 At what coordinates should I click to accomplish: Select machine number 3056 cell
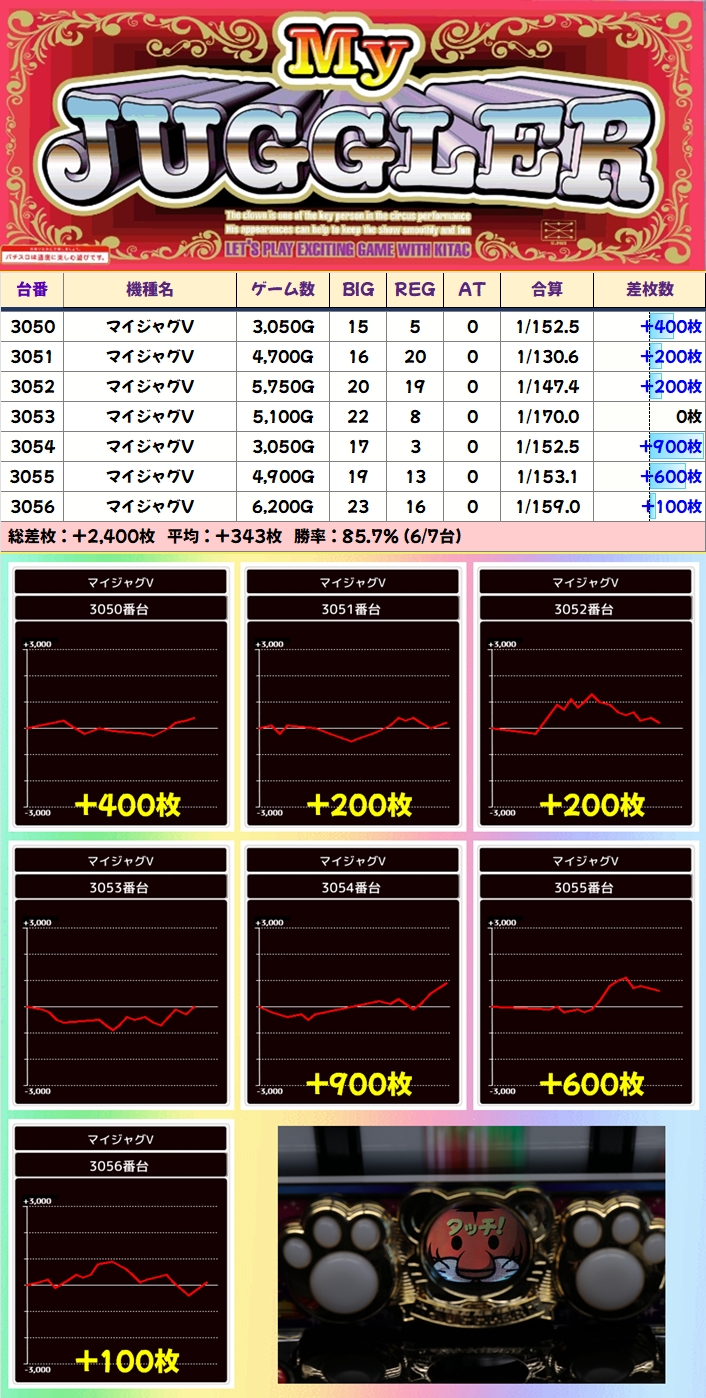point(32,507)
